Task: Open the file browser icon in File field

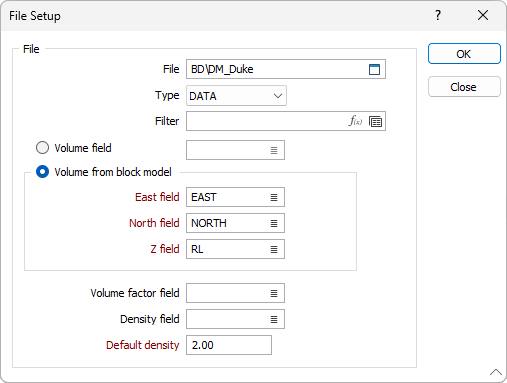Action: point(374,69)
